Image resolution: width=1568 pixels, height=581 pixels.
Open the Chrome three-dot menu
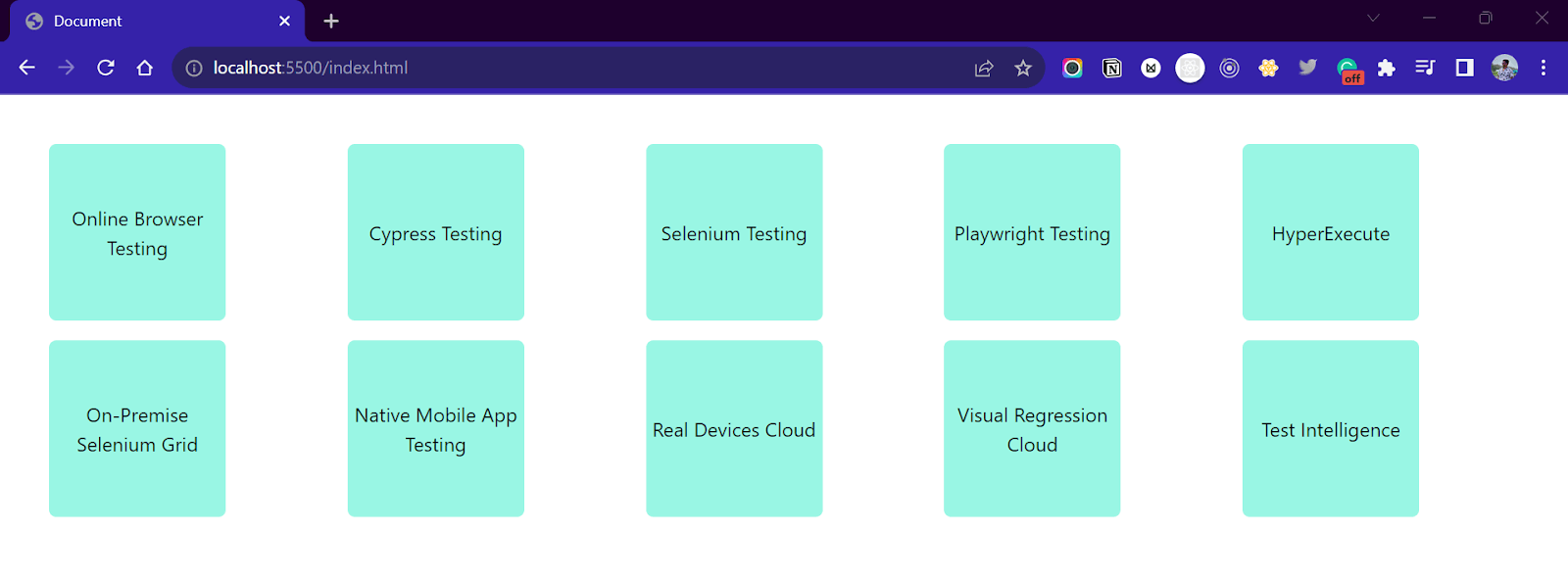[x=1543, y=68]
